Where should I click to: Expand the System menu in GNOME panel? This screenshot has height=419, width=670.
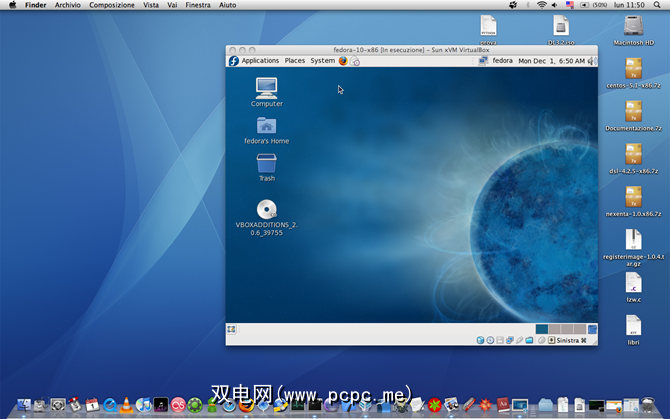pos(322,61)
